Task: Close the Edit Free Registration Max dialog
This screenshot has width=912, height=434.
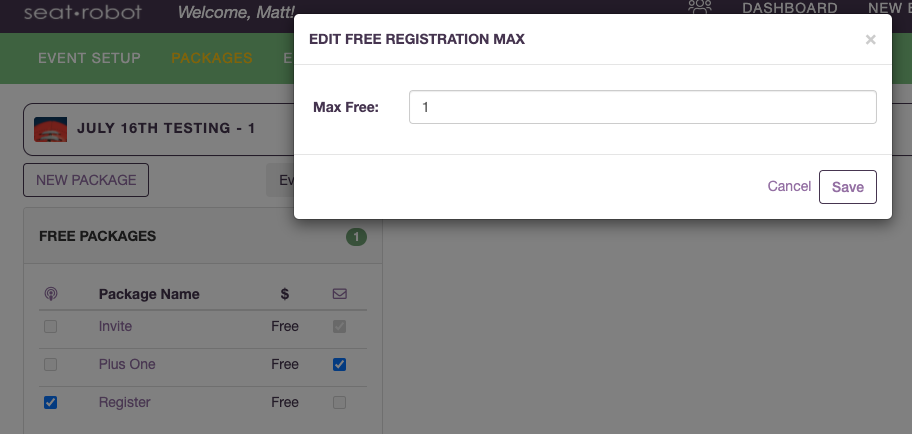Action: [870, 40]
